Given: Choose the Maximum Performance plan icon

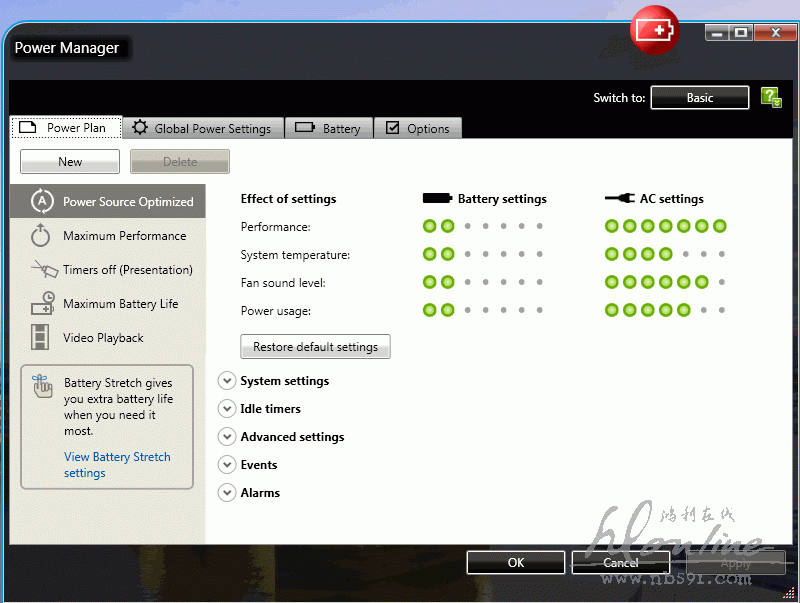Looking at the screenshot, I should pyautogui.click(x=41, y=236).
